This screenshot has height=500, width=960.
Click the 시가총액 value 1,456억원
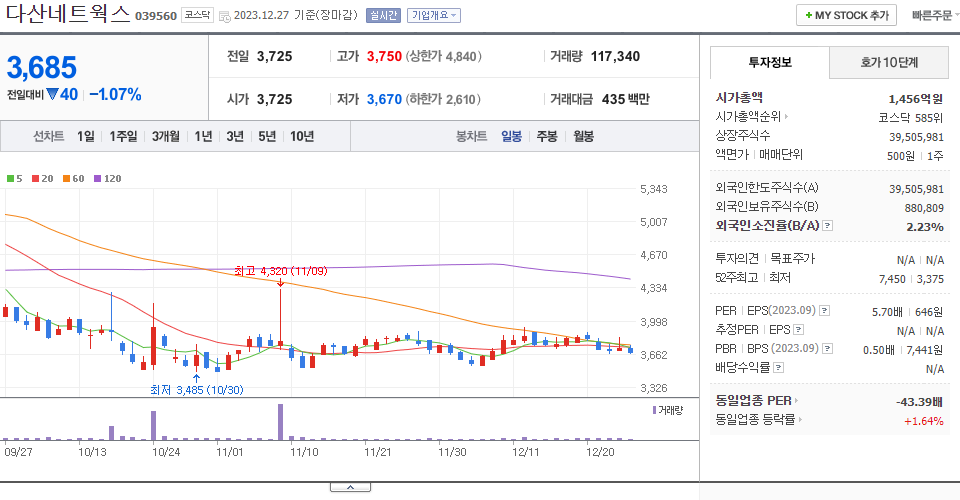916,99
